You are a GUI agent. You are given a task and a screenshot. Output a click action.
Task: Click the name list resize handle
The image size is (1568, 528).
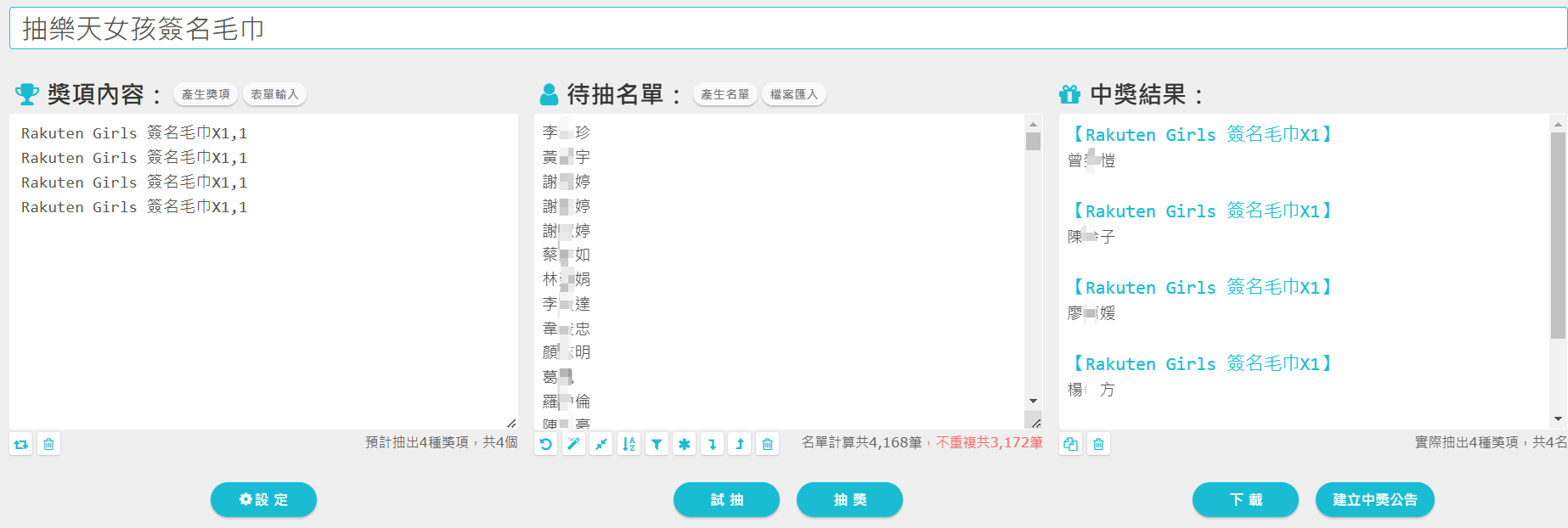point(1035,422)
